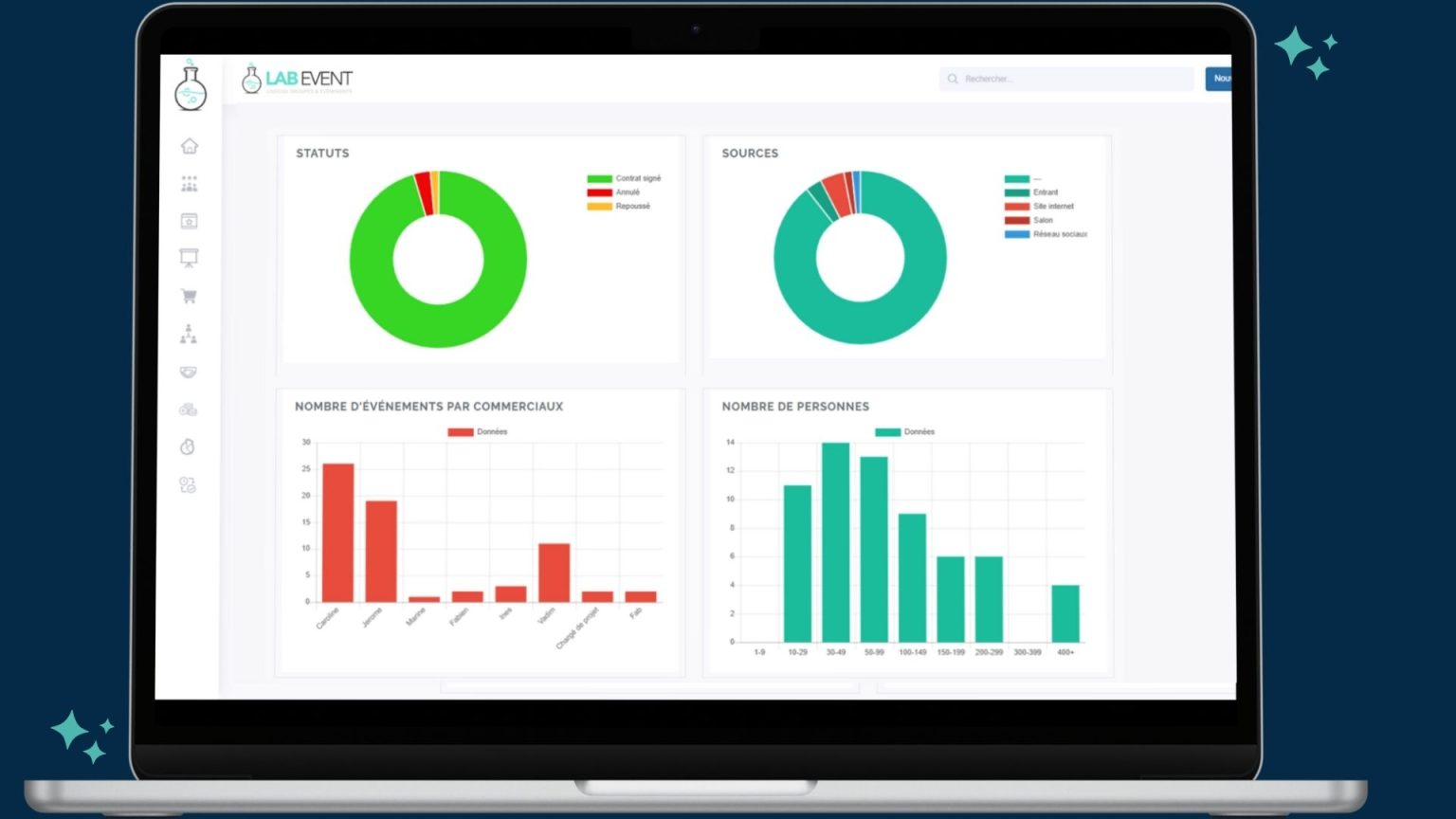Image resolution: width=1456 pixels, height=819 pixels.
Task: Open the gears settings icon in sidebar
Action: (190, 409)
